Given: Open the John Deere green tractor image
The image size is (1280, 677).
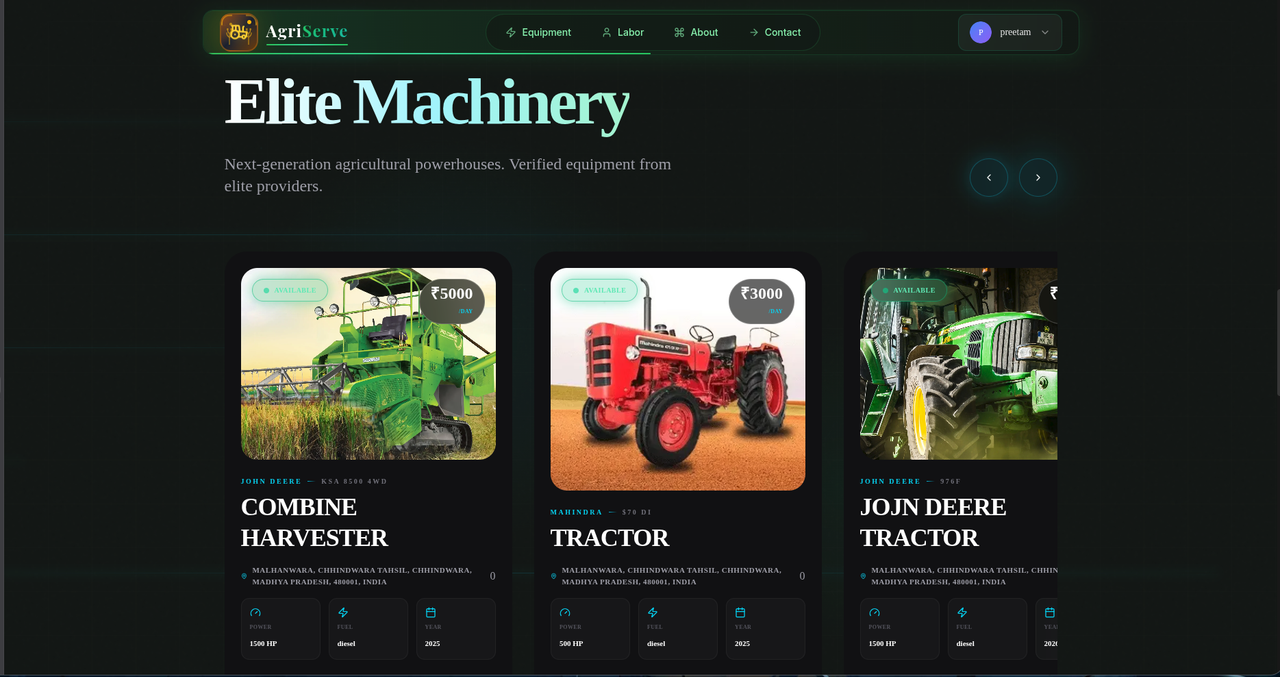Looking at the screenshot, I should (x=958, y=364).
